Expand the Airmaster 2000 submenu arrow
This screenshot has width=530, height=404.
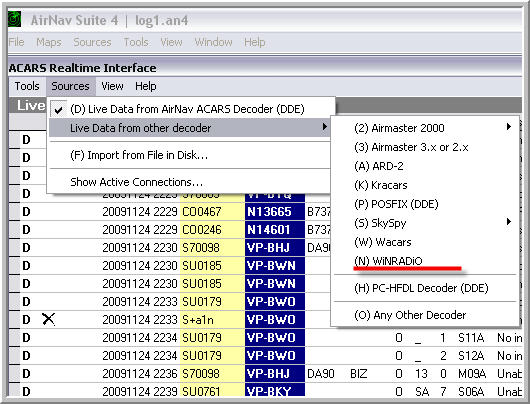tap(509, 127)
